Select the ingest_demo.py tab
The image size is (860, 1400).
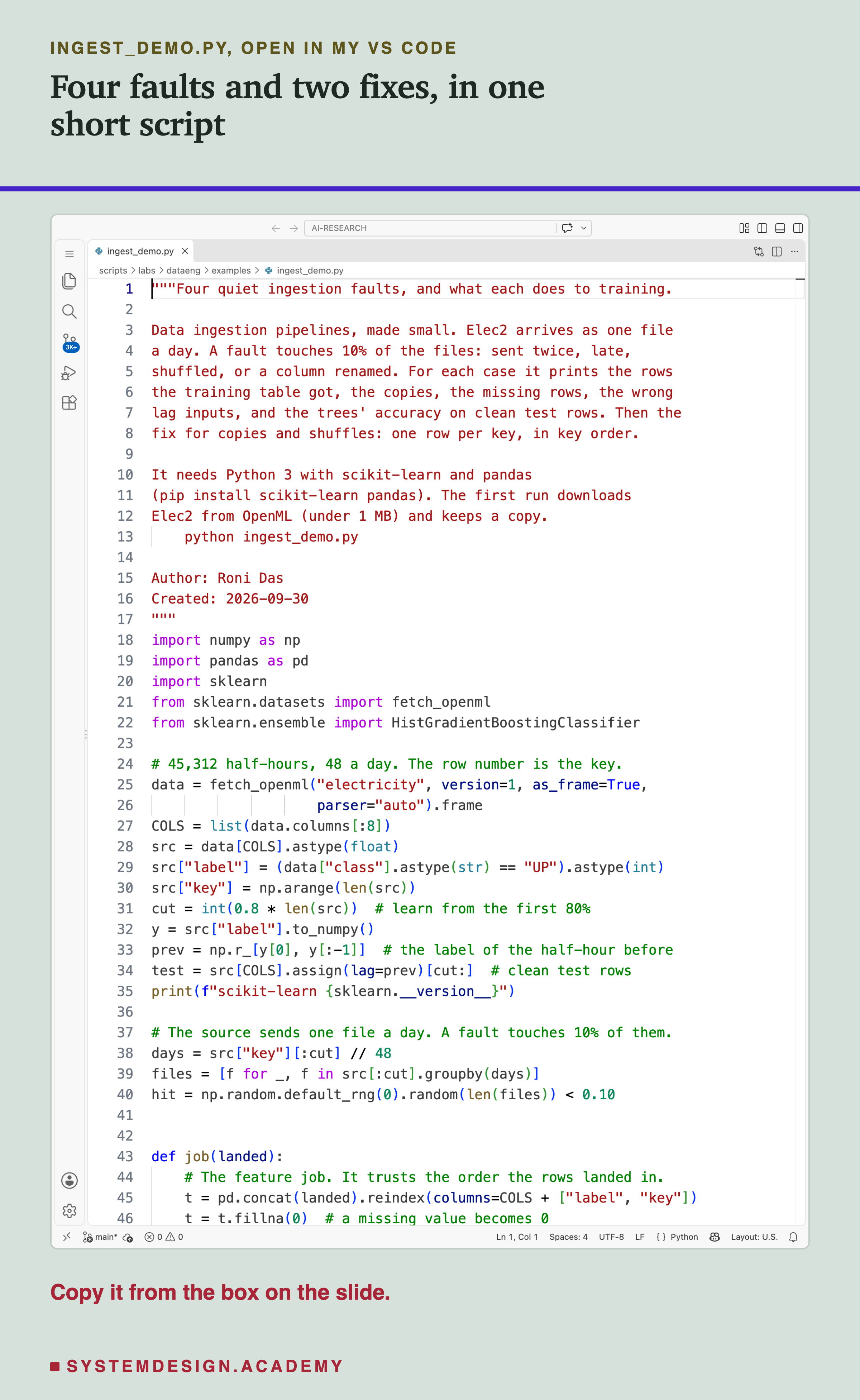click(x=140, y=252)
